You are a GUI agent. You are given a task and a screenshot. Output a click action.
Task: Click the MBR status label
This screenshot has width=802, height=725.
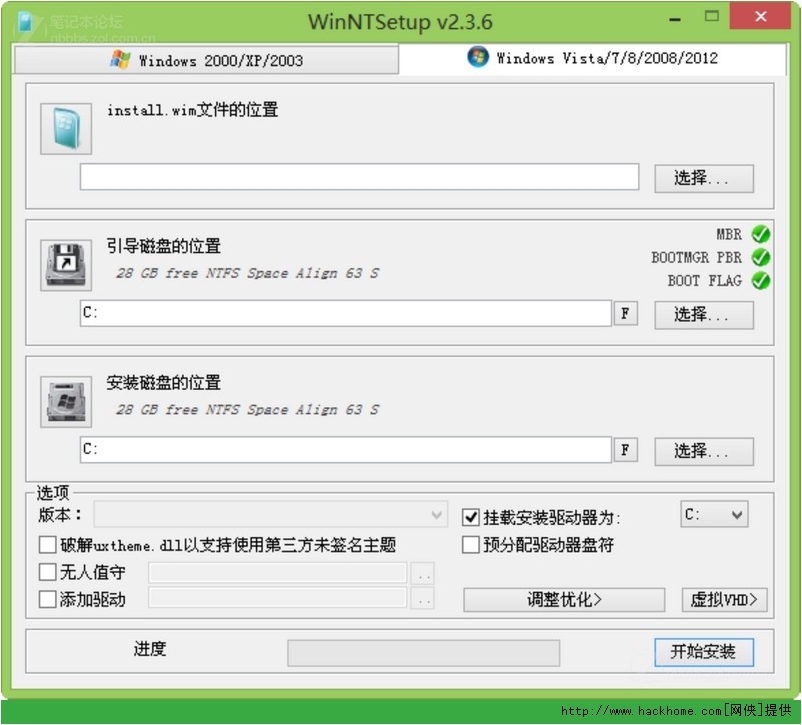(729, 234)
